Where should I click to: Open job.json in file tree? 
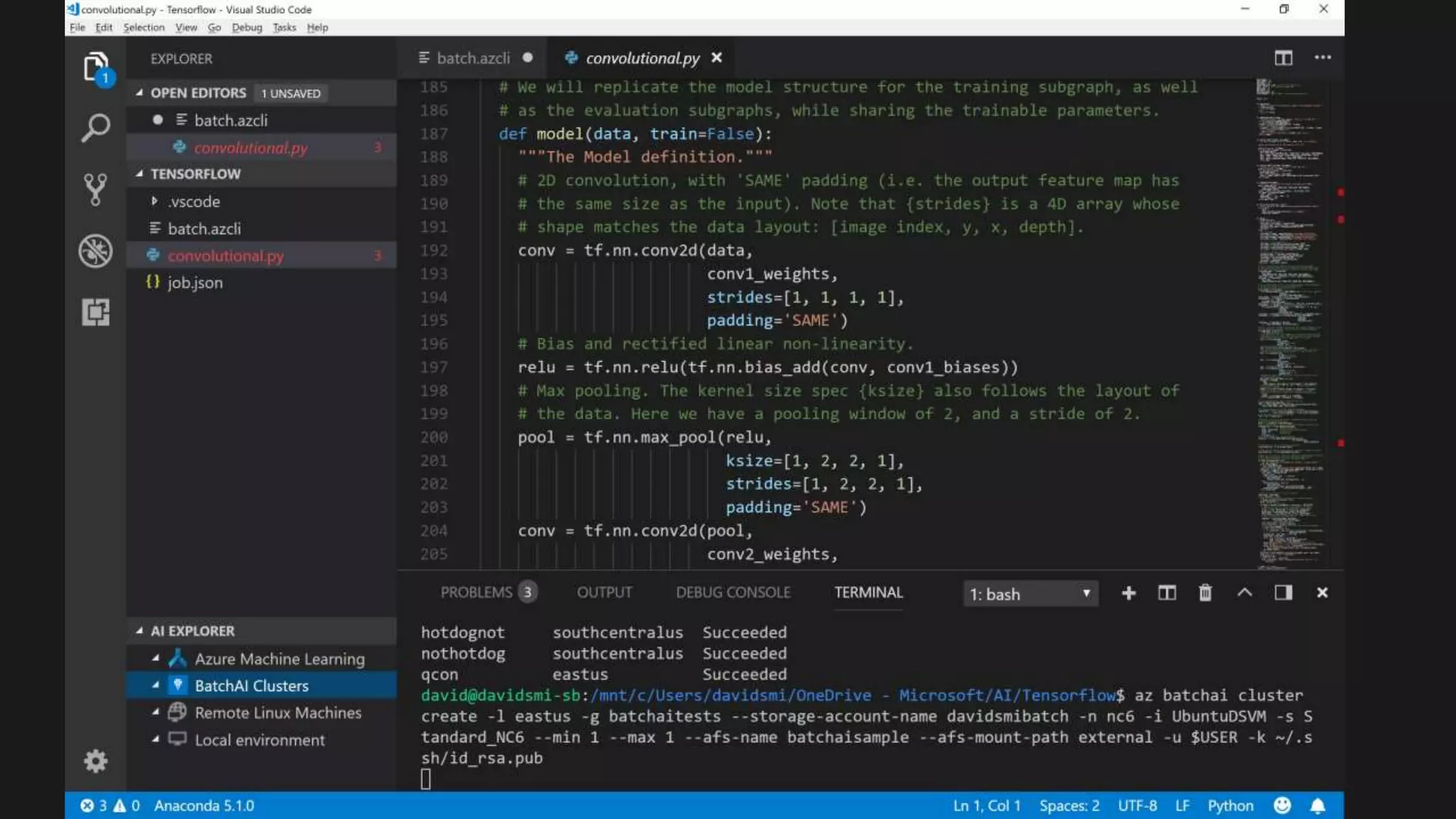coord(261,282)
